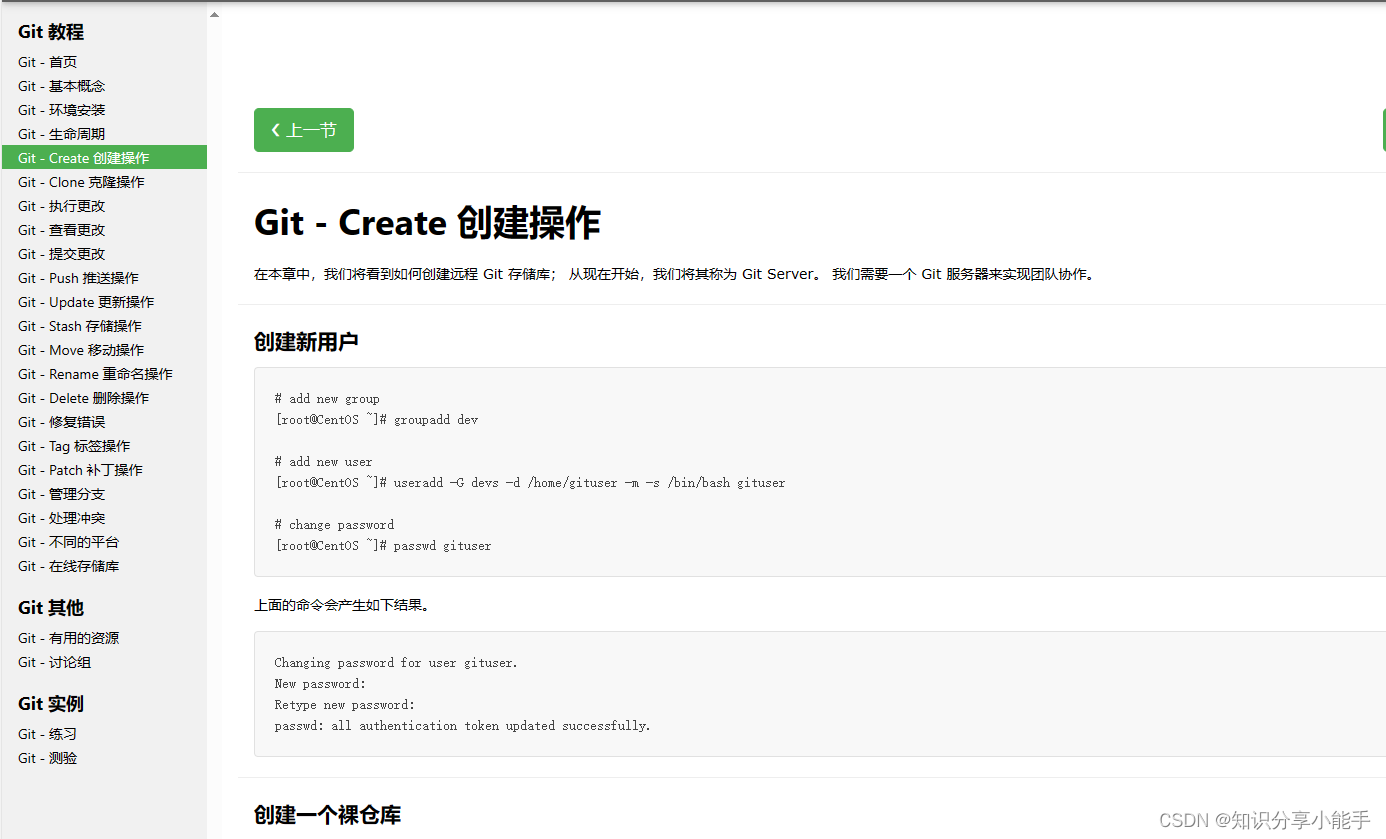Click the Git 教程 sidebar heading
1386x839 pixels.
point(51,32)
